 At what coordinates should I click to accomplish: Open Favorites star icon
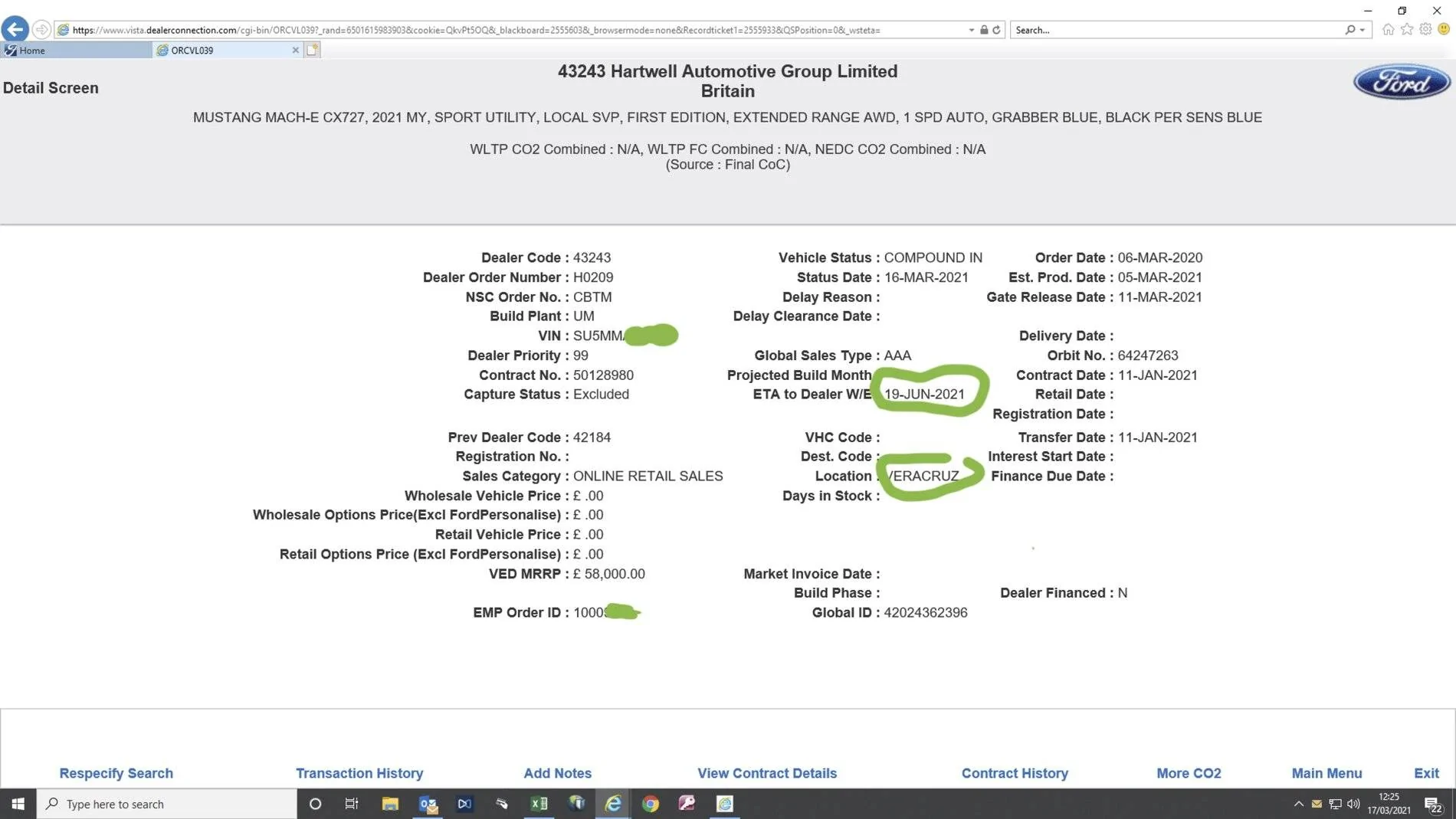1407,29
